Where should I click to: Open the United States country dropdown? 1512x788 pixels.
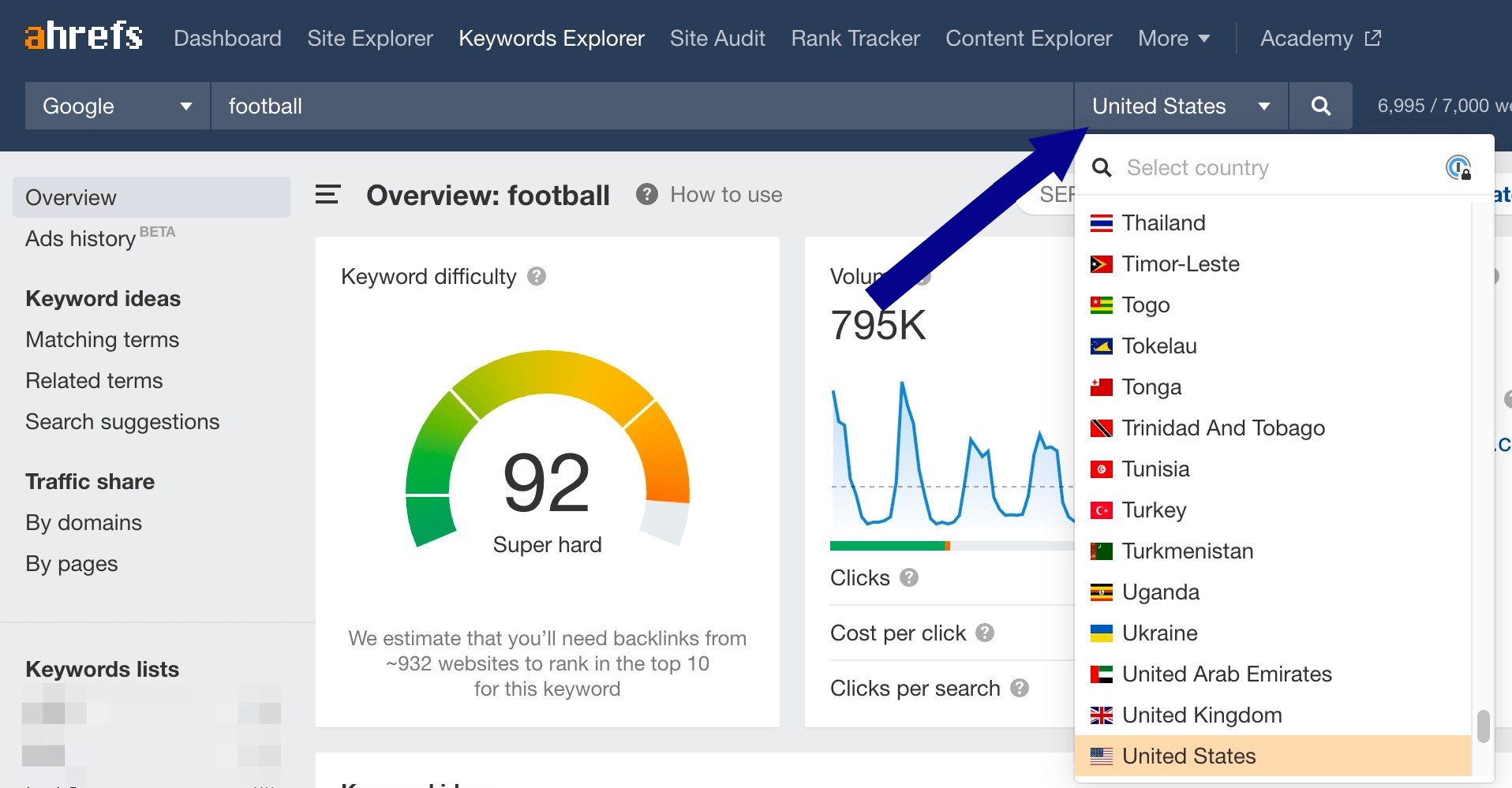tap(1181, 106)
